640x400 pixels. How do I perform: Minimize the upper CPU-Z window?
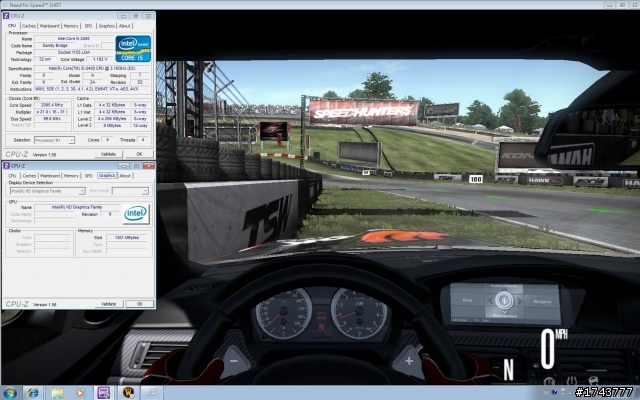[123, 16]
